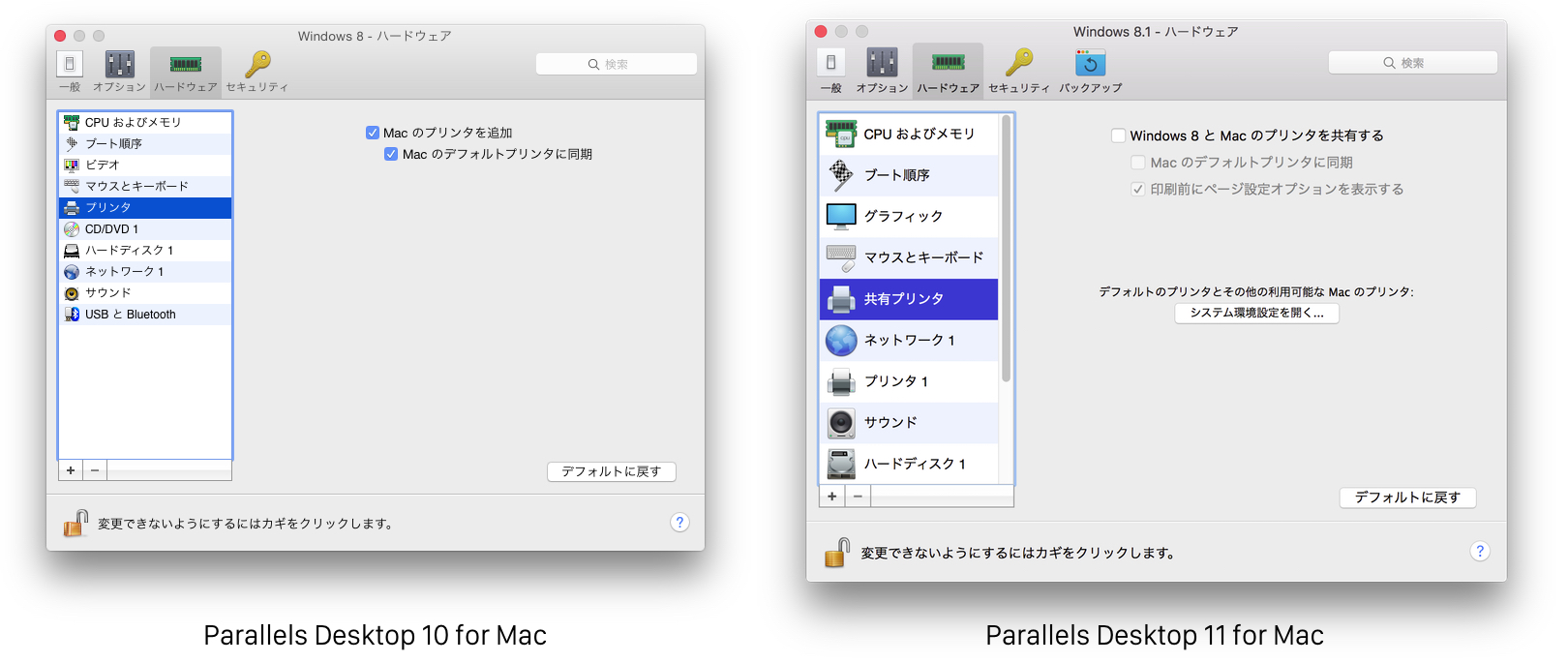
Task: Select ブート順序 flag icon in Windows 8.1 list
Action: 841,175
